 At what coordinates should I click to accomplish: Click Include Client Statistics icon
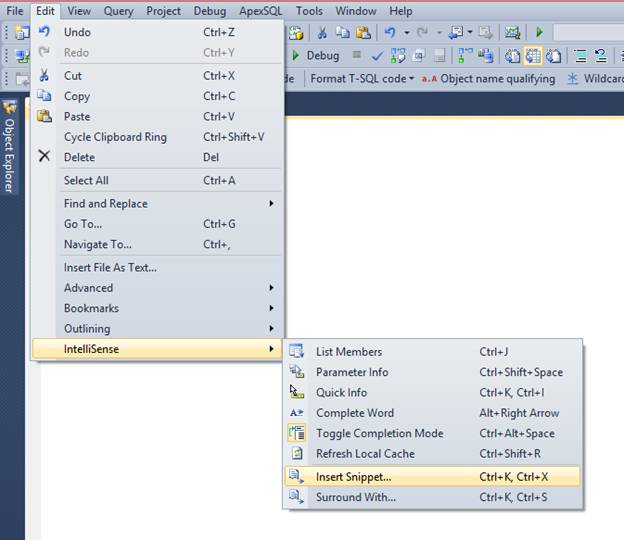coord(486,56)
